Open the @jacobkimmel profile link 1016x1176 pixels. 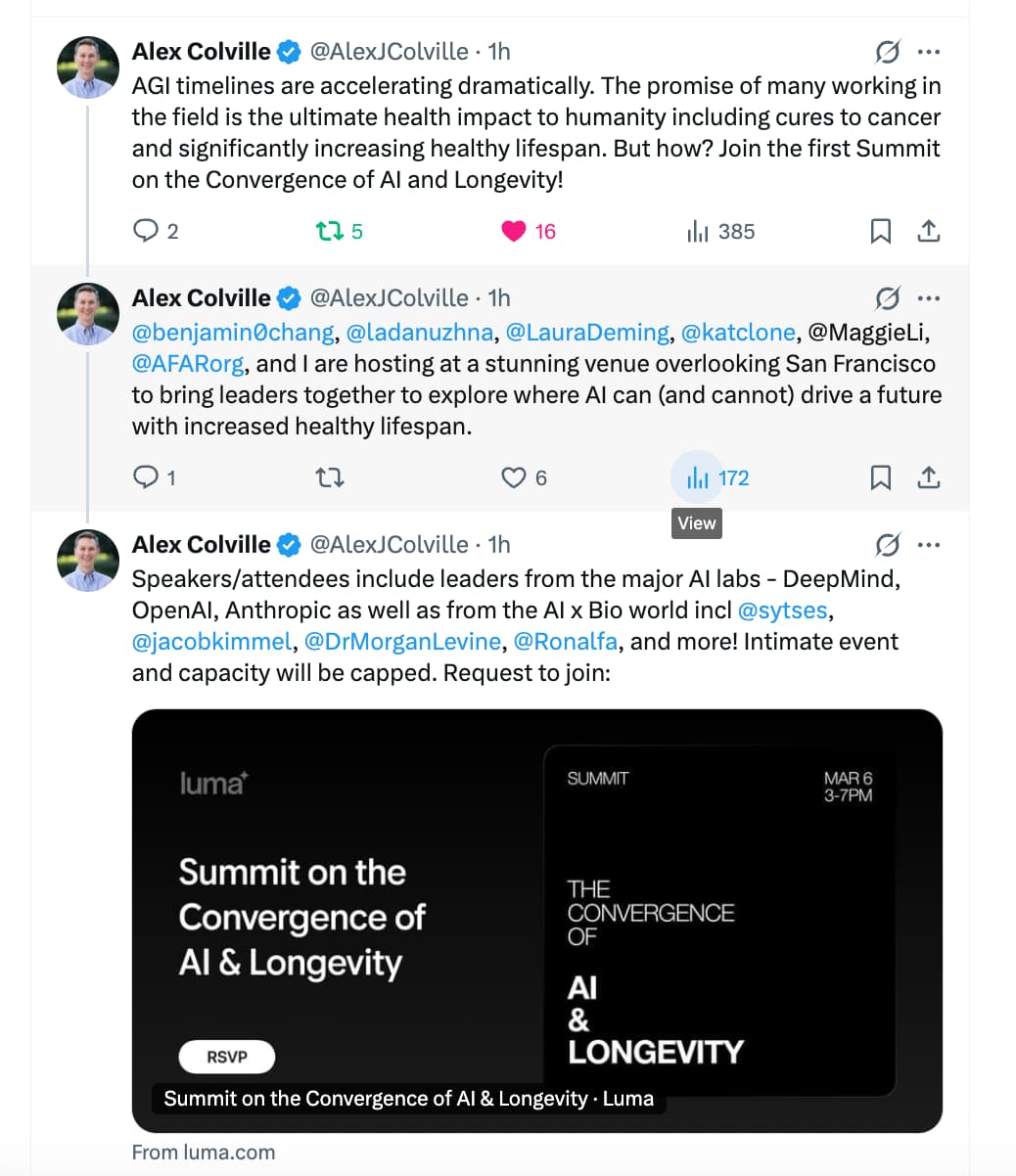pos(211,642)
